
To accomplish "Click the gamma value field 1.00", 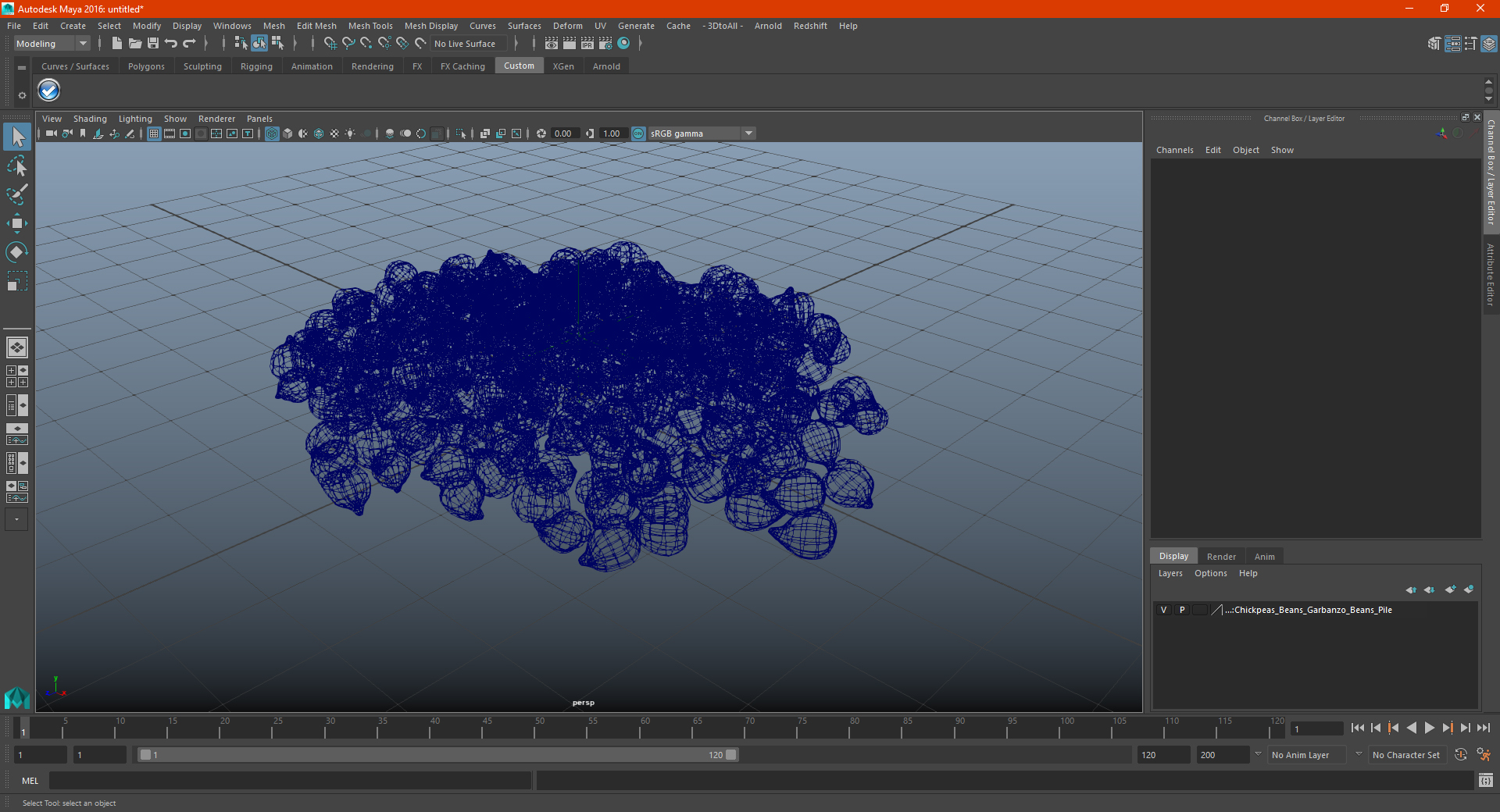I will (x=612, y=134).
